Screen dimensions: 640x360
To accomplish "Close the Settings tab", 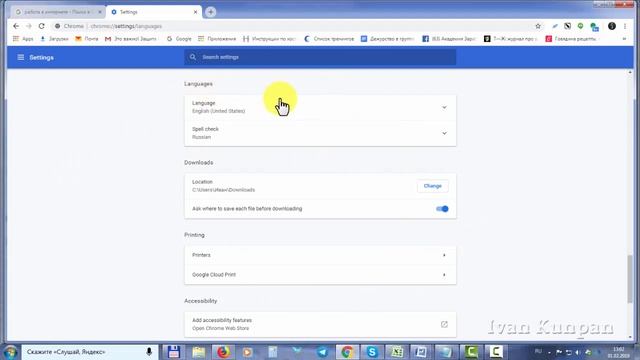I will click(x=195, y=12).
